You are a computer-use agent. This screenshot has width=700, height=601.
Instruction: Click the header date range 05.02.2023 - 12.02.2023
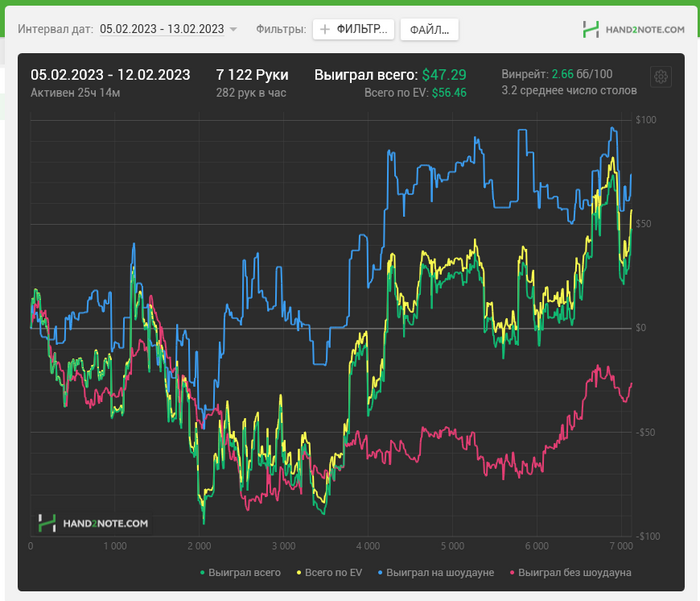[x=110, y=75]
